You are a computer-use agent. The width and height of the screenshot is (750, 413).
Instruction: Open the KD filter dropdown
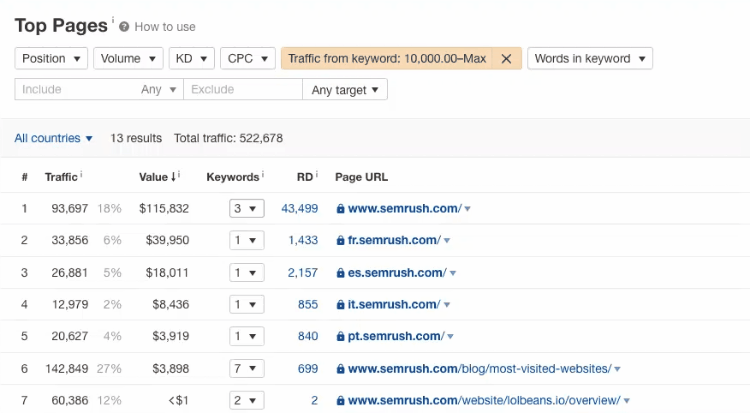(191, 58)
